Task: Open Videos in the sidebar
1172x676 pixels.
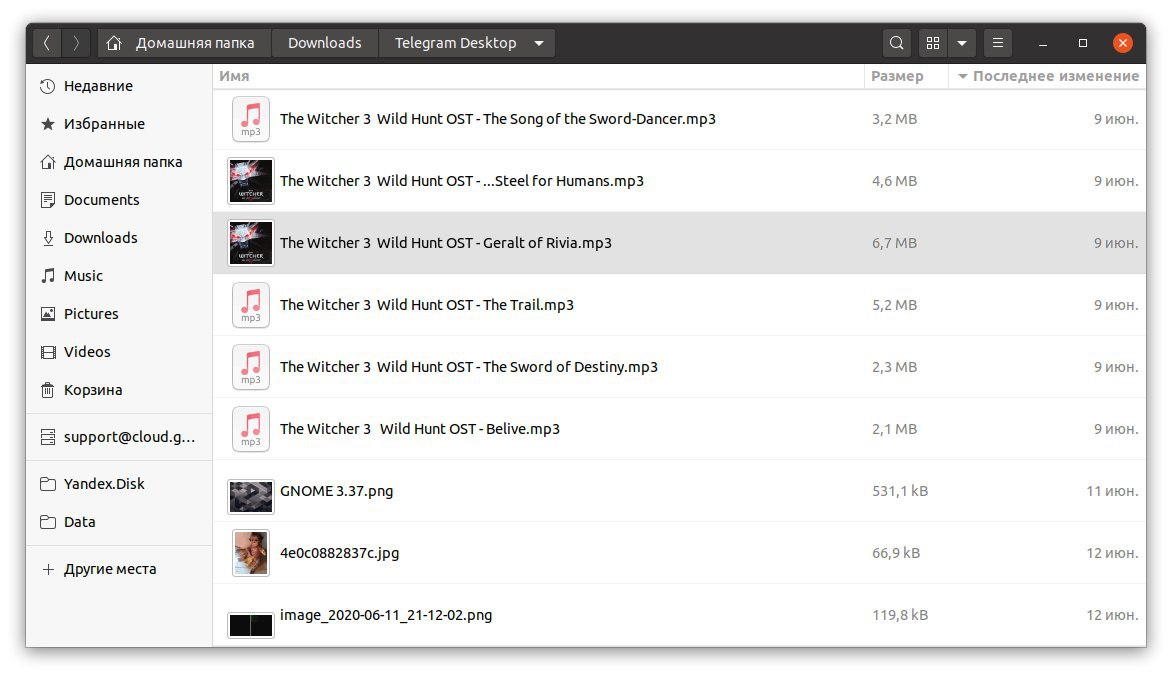Action: click(120, 352)
